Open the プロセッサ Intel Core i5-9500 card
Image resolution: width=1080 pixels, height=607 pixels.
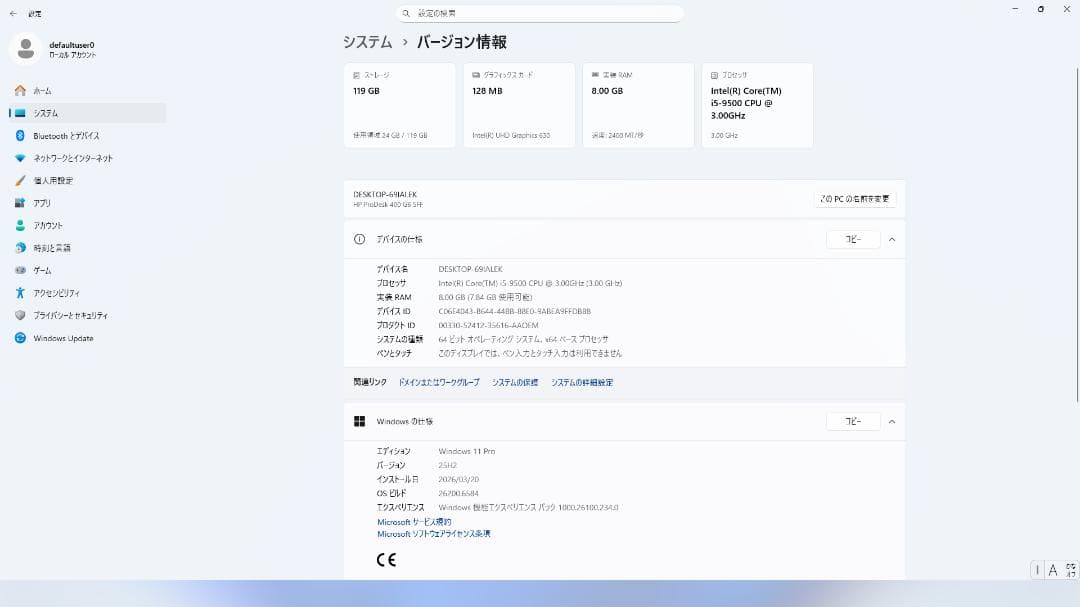click(x=757, y=105)
